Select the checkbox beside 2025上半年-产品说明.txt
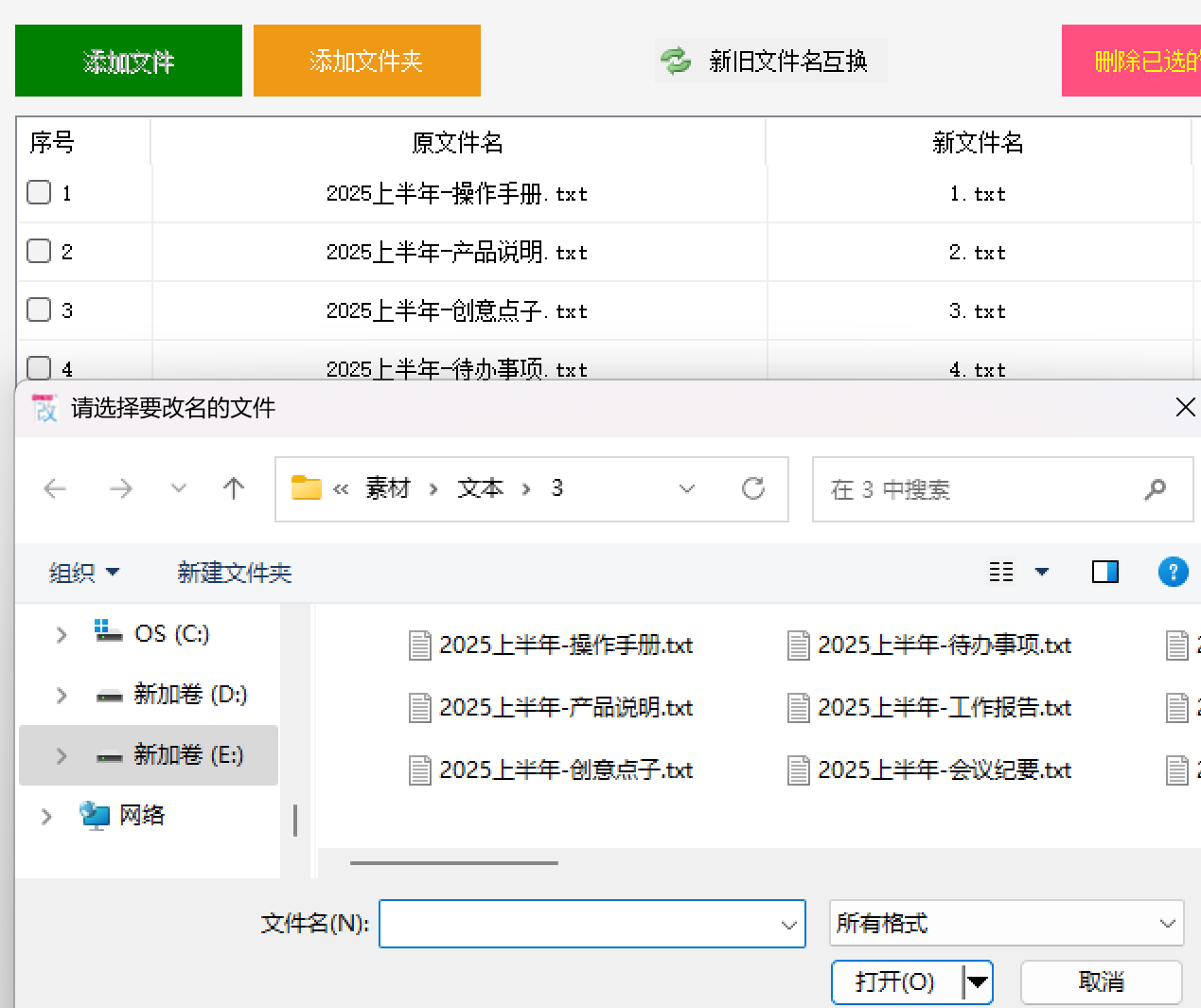Image resolution: width=1201 pixels, height=1008 pixels. pyautogui.click(x=38, y=251)
